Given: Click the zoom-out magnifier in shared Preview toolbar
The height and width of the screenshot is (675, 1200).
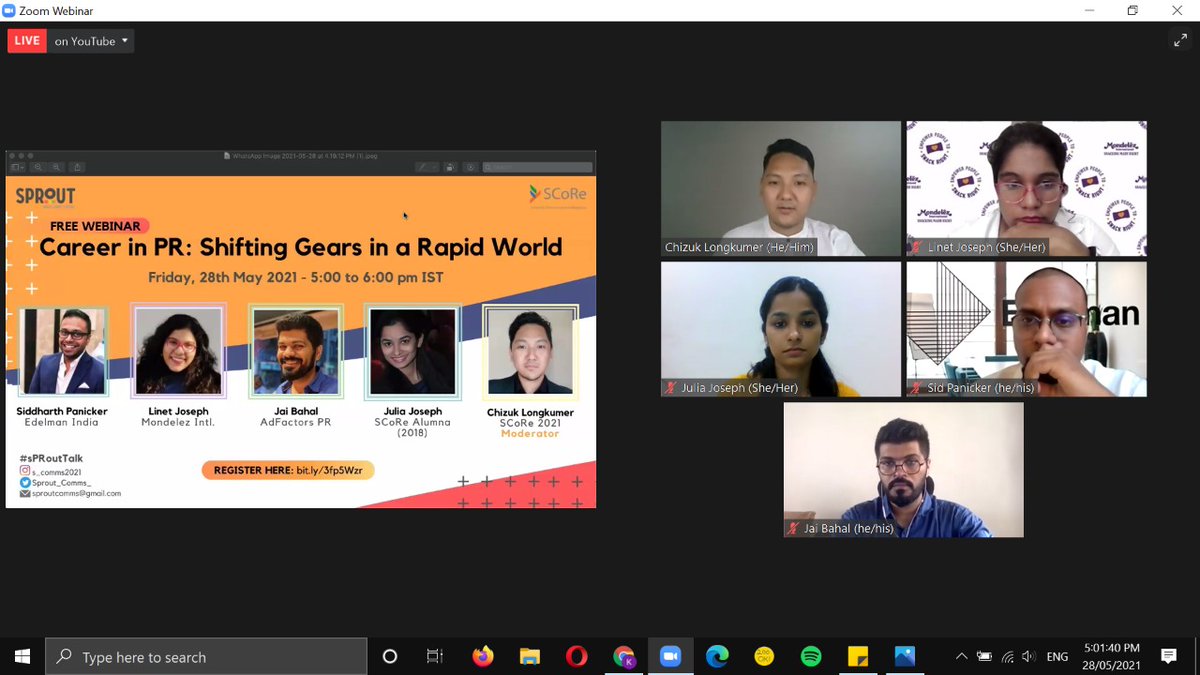Looking at the screenshot, I should point(40,167).
